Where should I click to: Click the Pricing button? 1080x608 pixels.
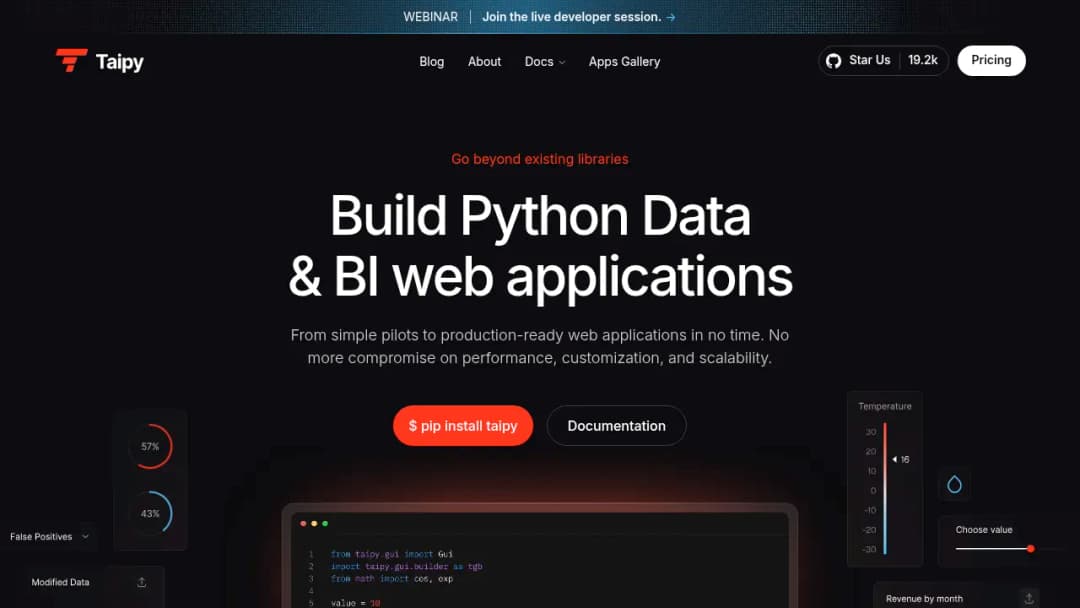click(991, 61)
